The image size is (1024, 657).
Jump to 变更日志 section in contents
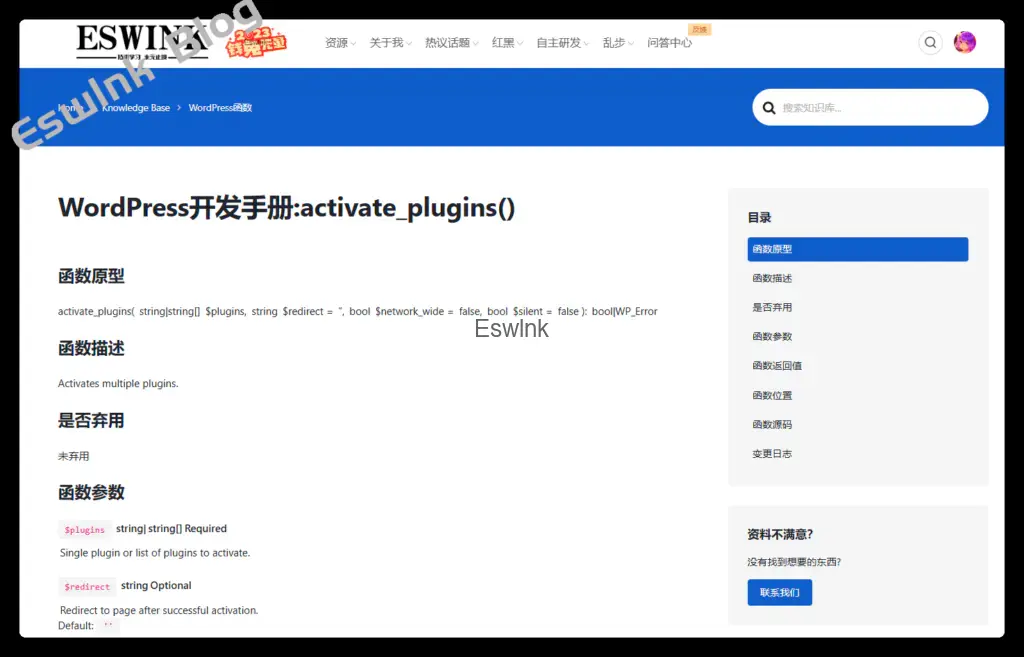click(772, 453)
